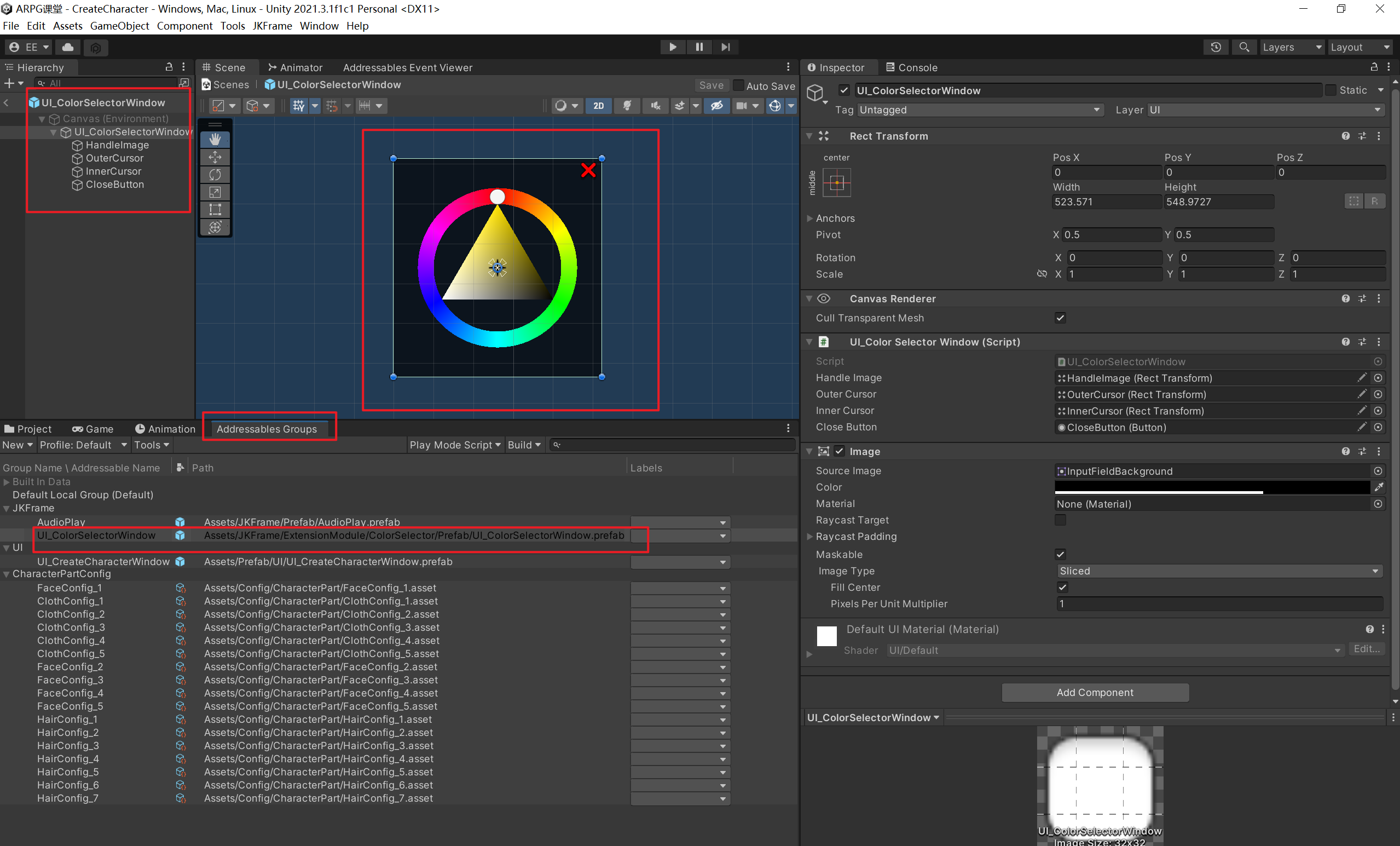Click red X close icon in Scene
Viewport: 1400px width, 846px height.
click(589, 170)
